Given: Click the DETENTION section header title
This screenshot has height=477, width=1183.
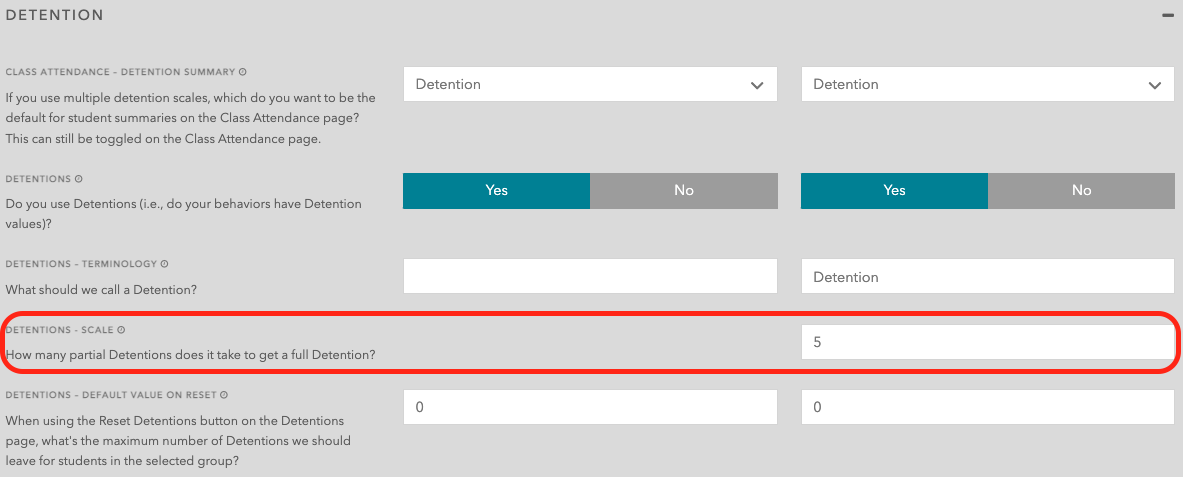Looking at the screenshot, I should tap(55, 16).
